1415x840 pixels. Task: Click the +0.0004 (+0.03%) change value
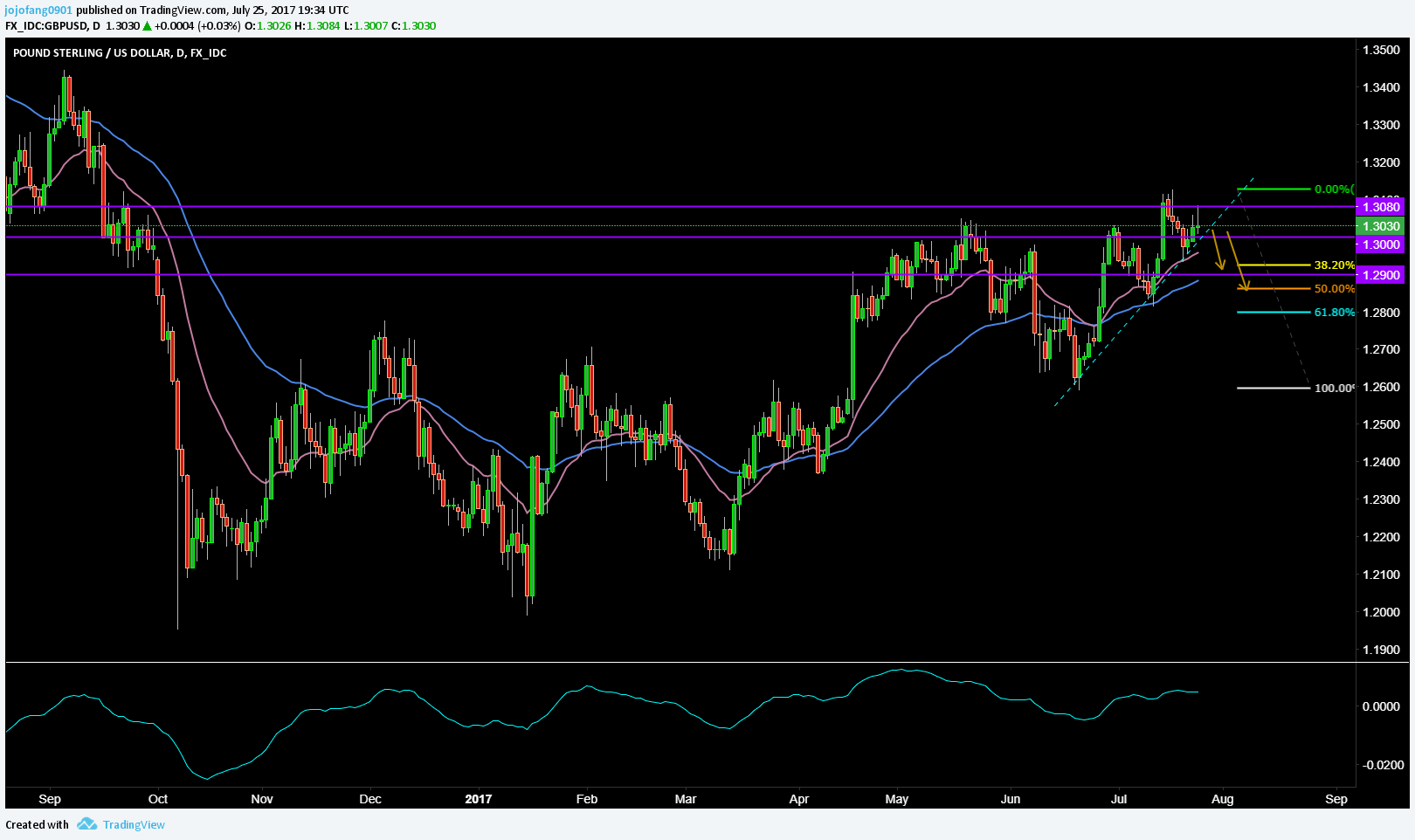(198, 25)
